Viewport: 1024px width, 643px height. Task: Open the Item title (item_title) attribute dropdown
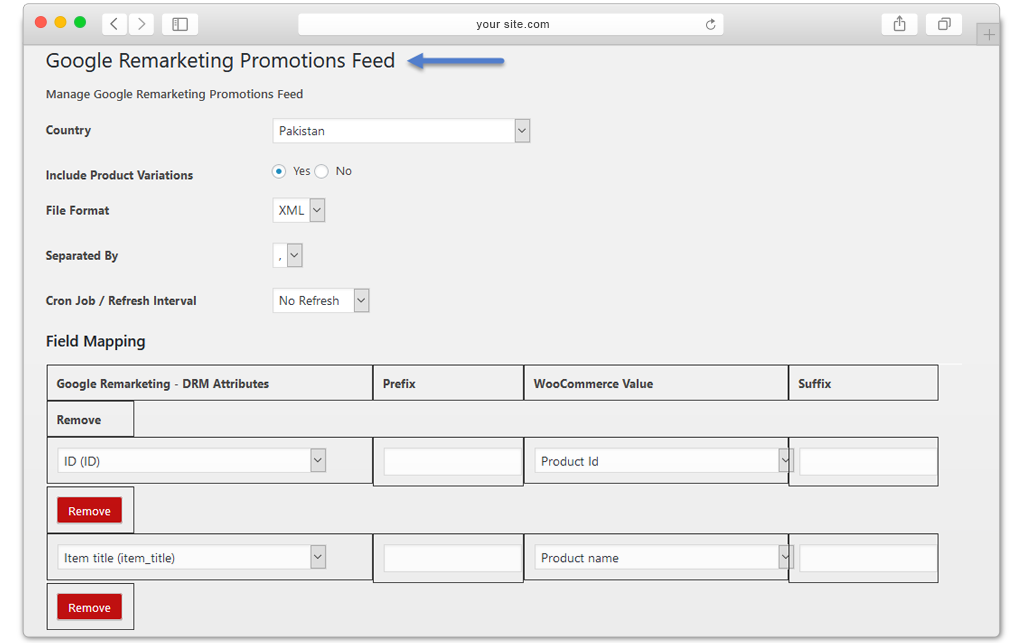[191, 557]
